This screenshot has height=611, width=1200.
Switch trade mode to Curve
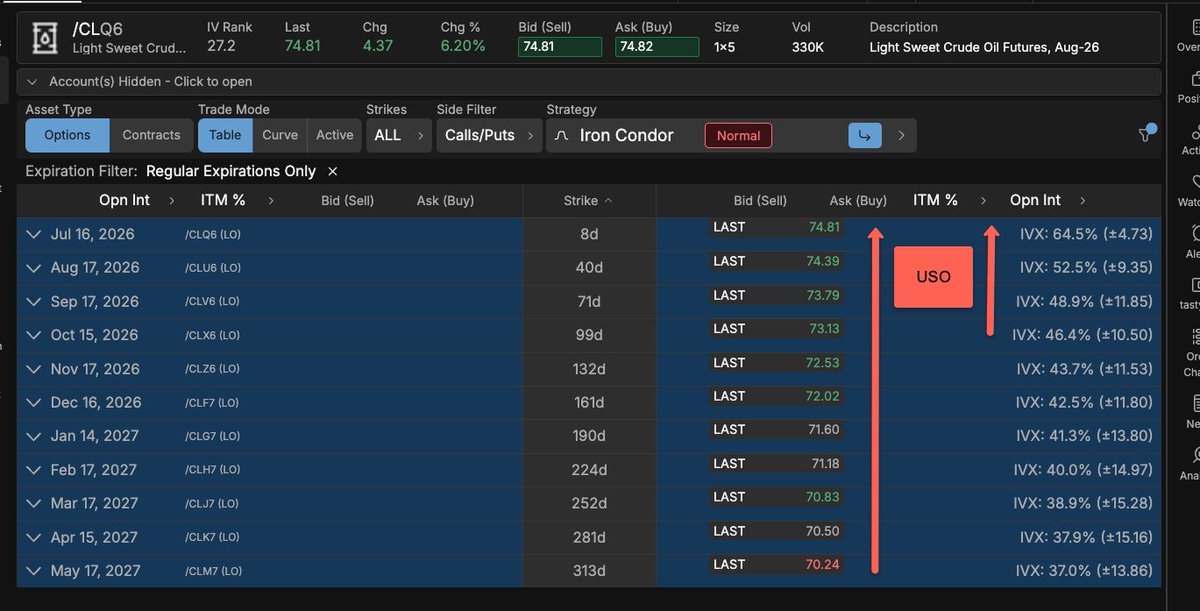coord(280,135)
